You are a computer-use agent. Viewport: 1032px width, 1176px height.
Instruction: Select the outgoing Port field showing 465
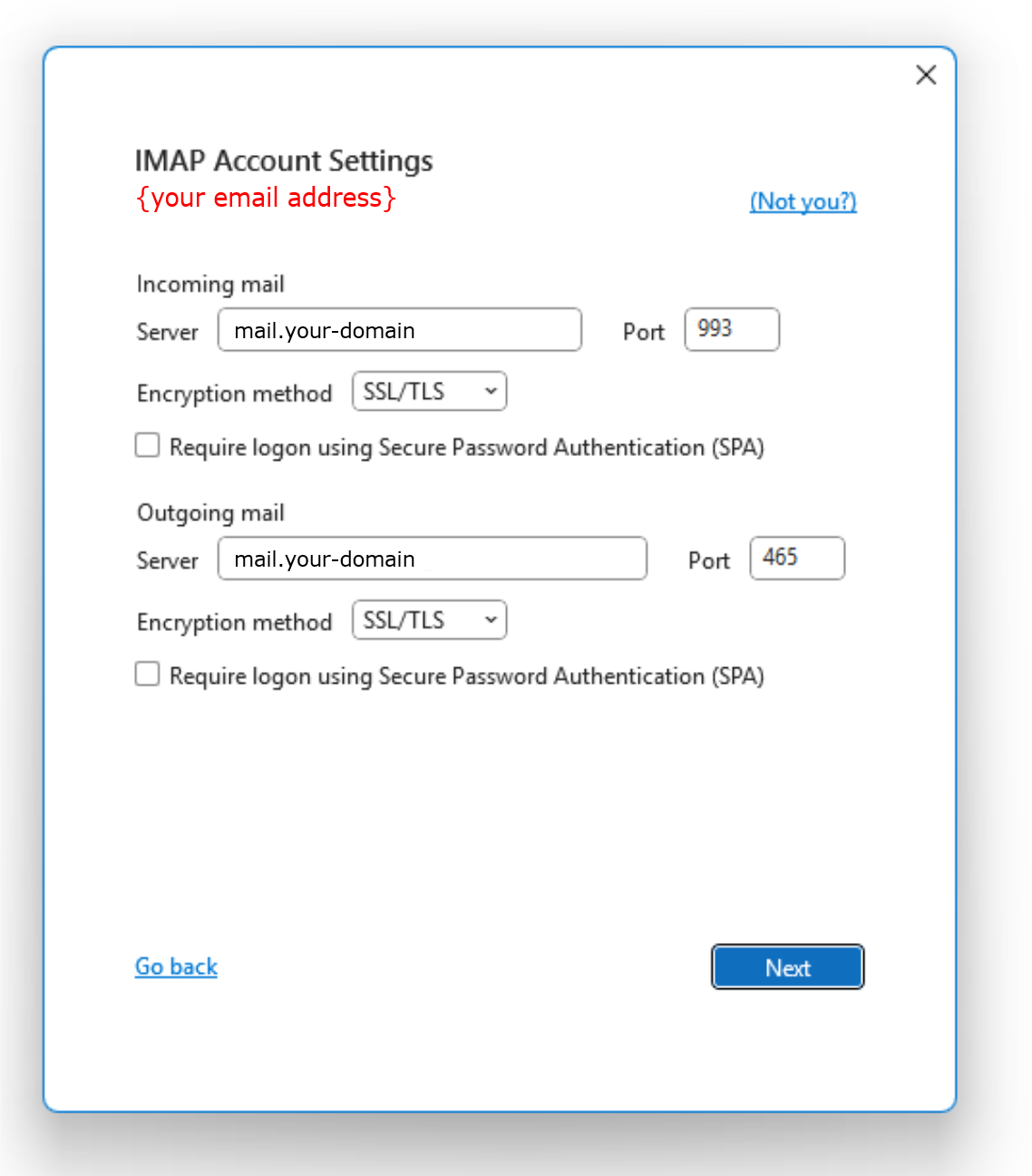796,558
